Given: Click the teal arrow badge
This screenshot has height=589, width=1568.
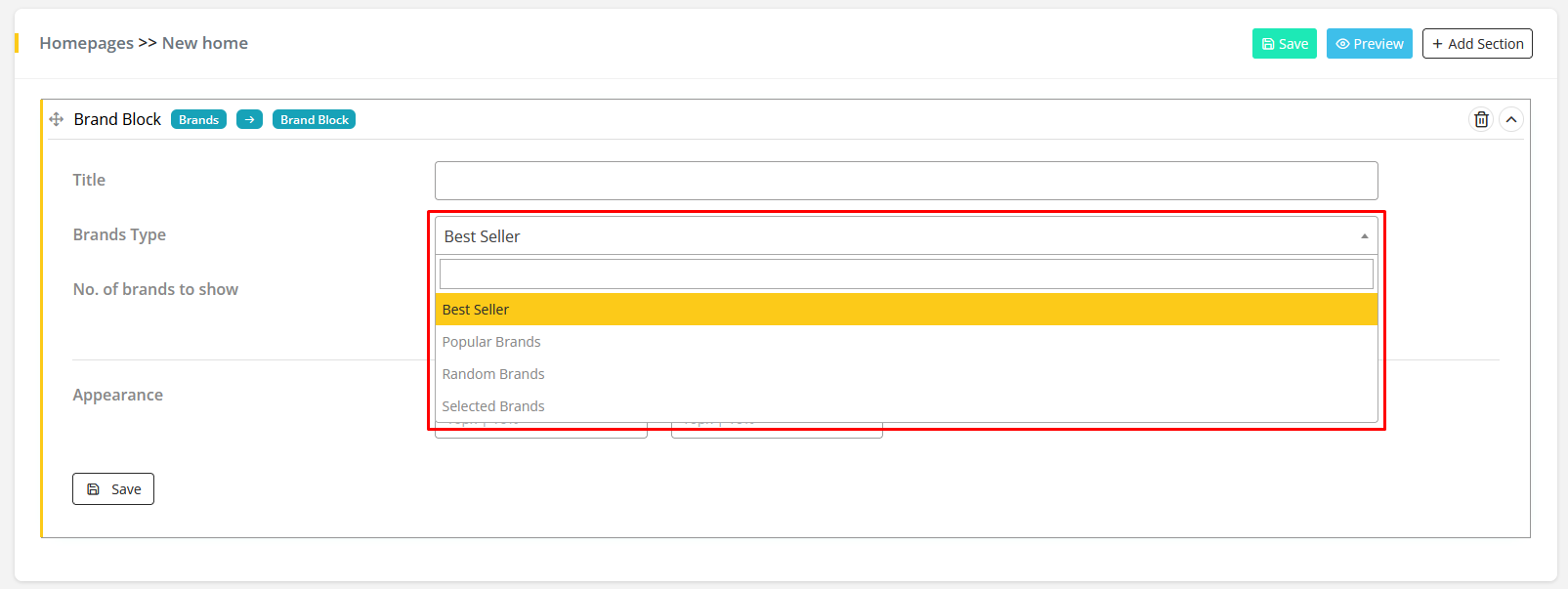Looking at the screenshot, I should click(249, 119).
